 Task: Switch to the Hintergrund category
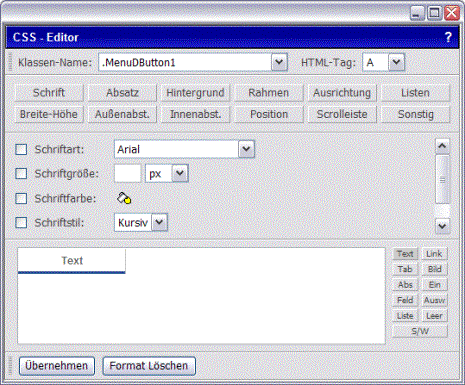pos(195,93)
